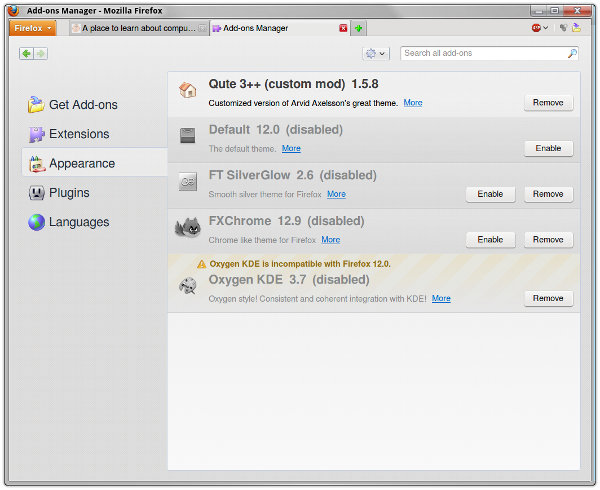Click the Search all add-ons field
The width and height of the screenshot is (600, 490).
(489, 53)
